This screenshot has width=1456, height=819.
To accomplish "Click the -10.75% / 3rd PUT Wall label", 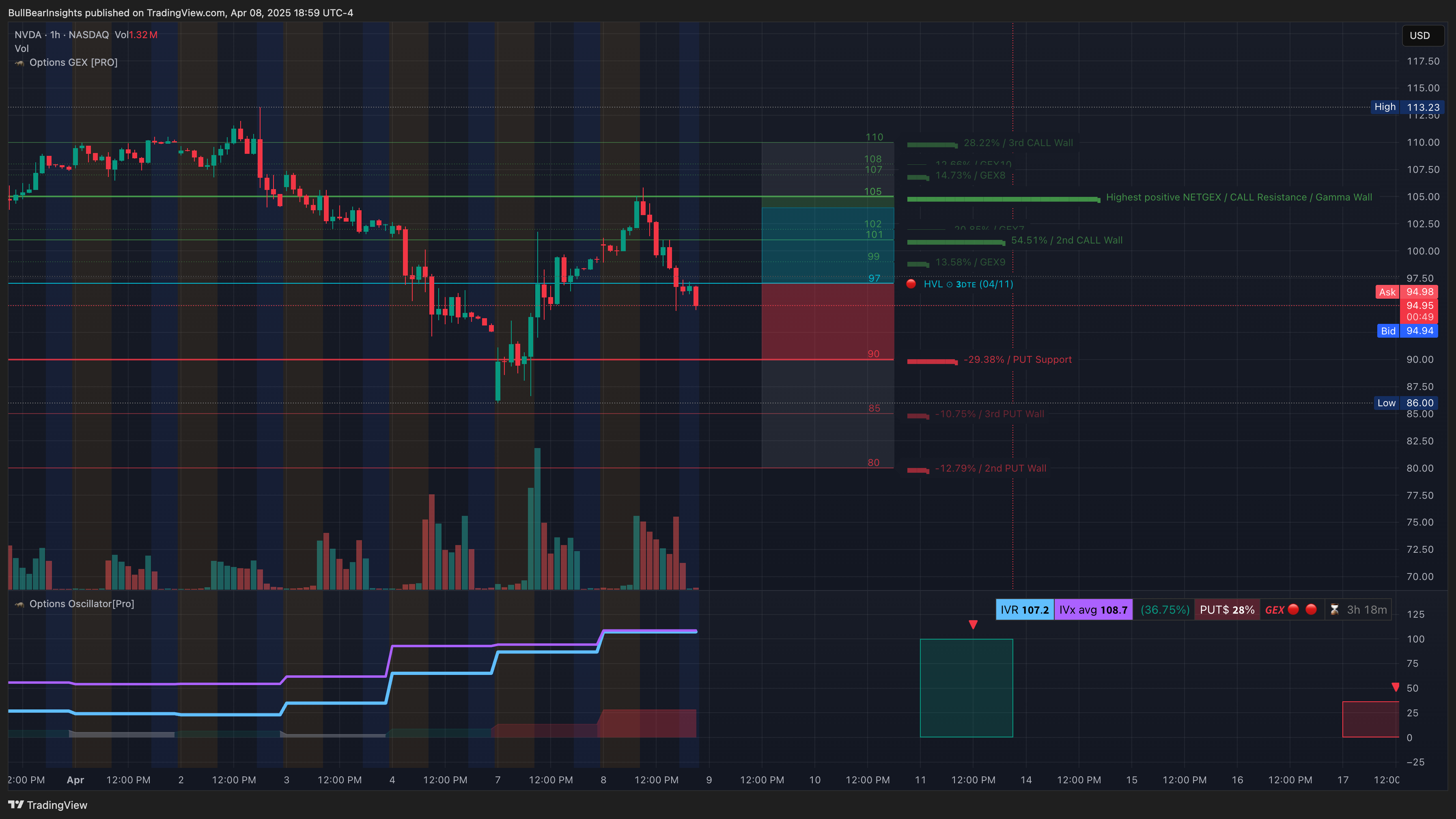I will [x=989, y=414].
